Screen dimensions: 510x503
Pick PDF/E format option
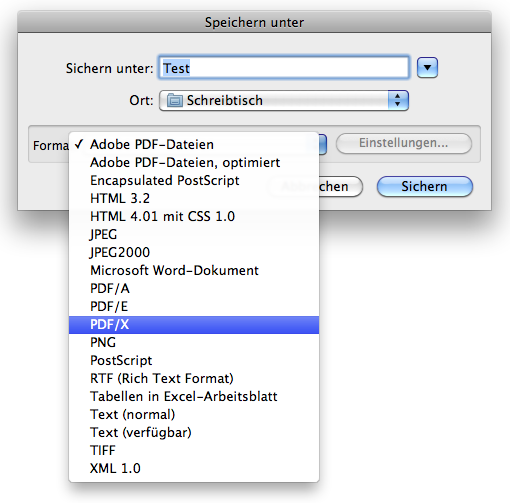pos(194,307)
